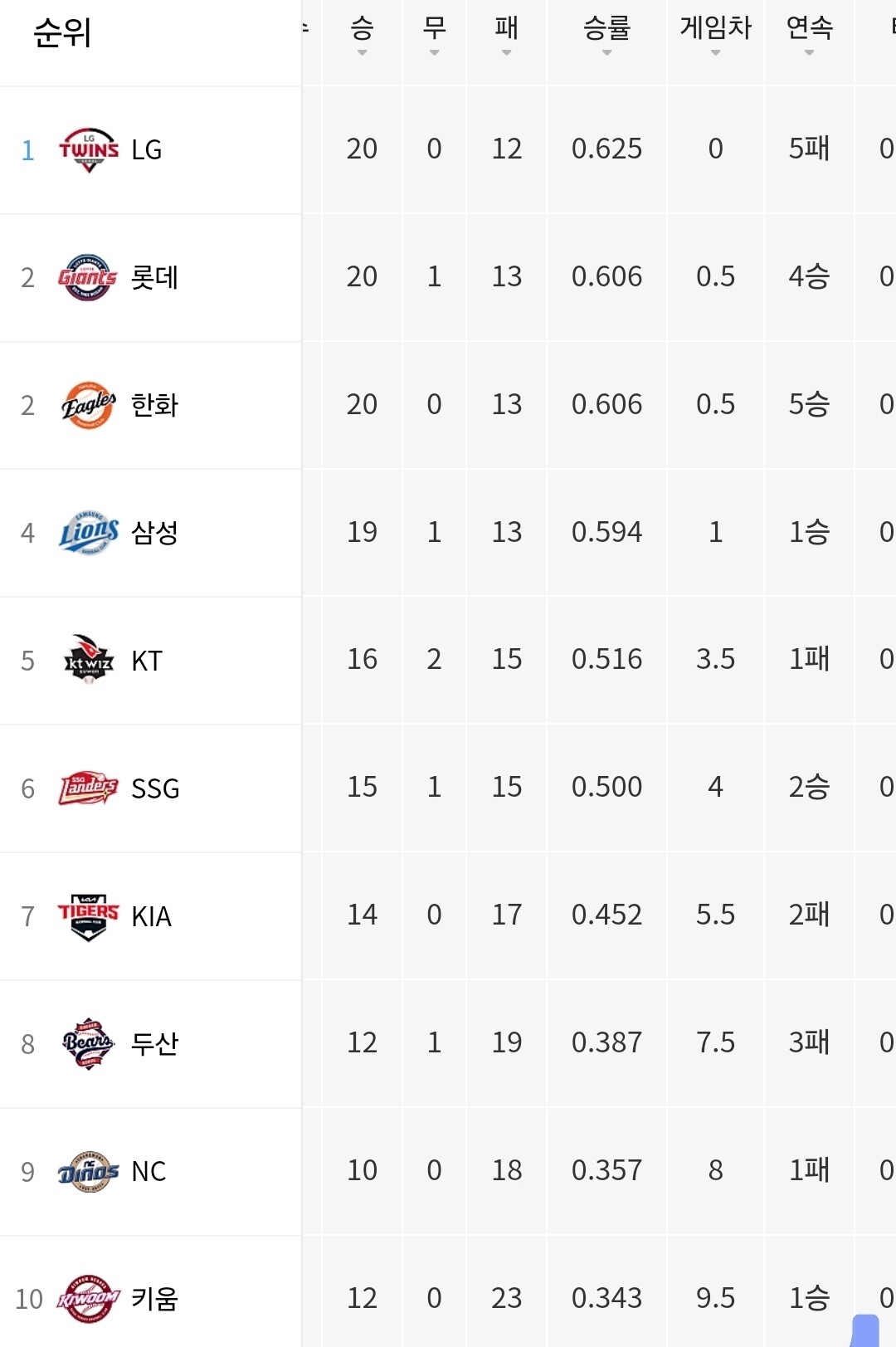The width and height of the screenshot is (896, 1347).
Task: Open the NC Dinos team logo
Action: (x=89, y=1172)
